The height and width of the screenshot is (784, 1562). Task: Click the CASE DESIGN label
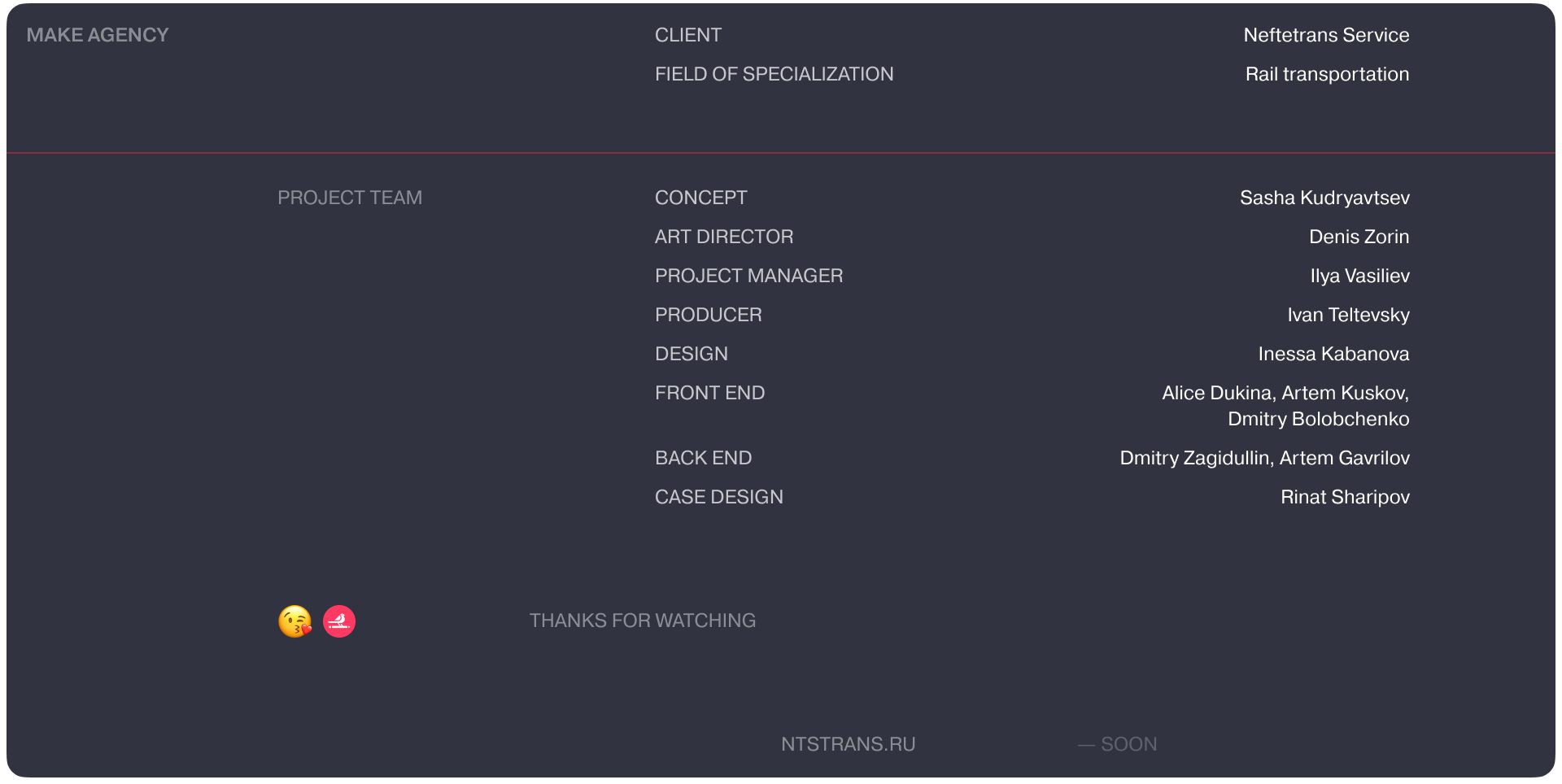click(x=718, y=497)
